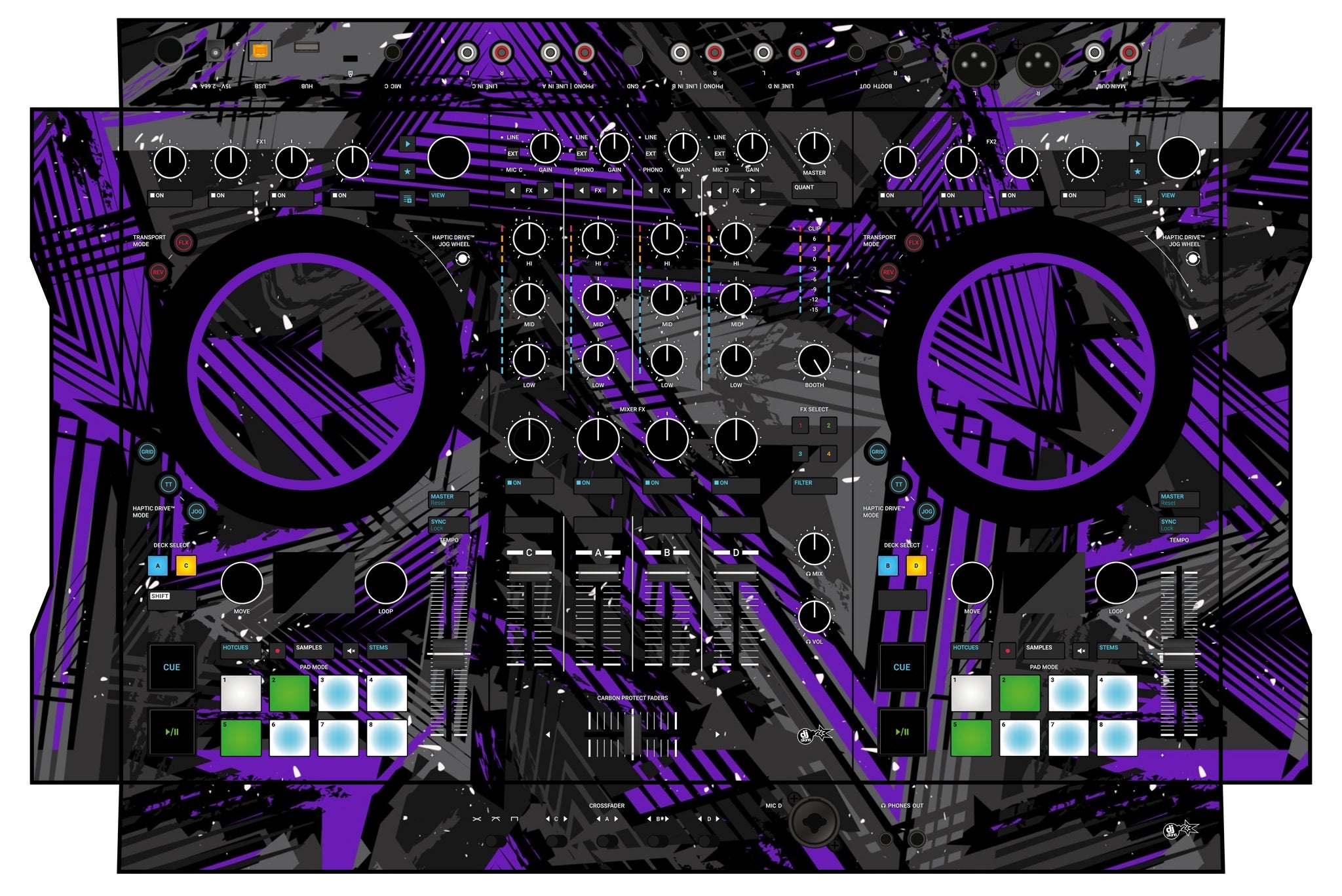Select deck D with the yellow button

click(916, 566)
